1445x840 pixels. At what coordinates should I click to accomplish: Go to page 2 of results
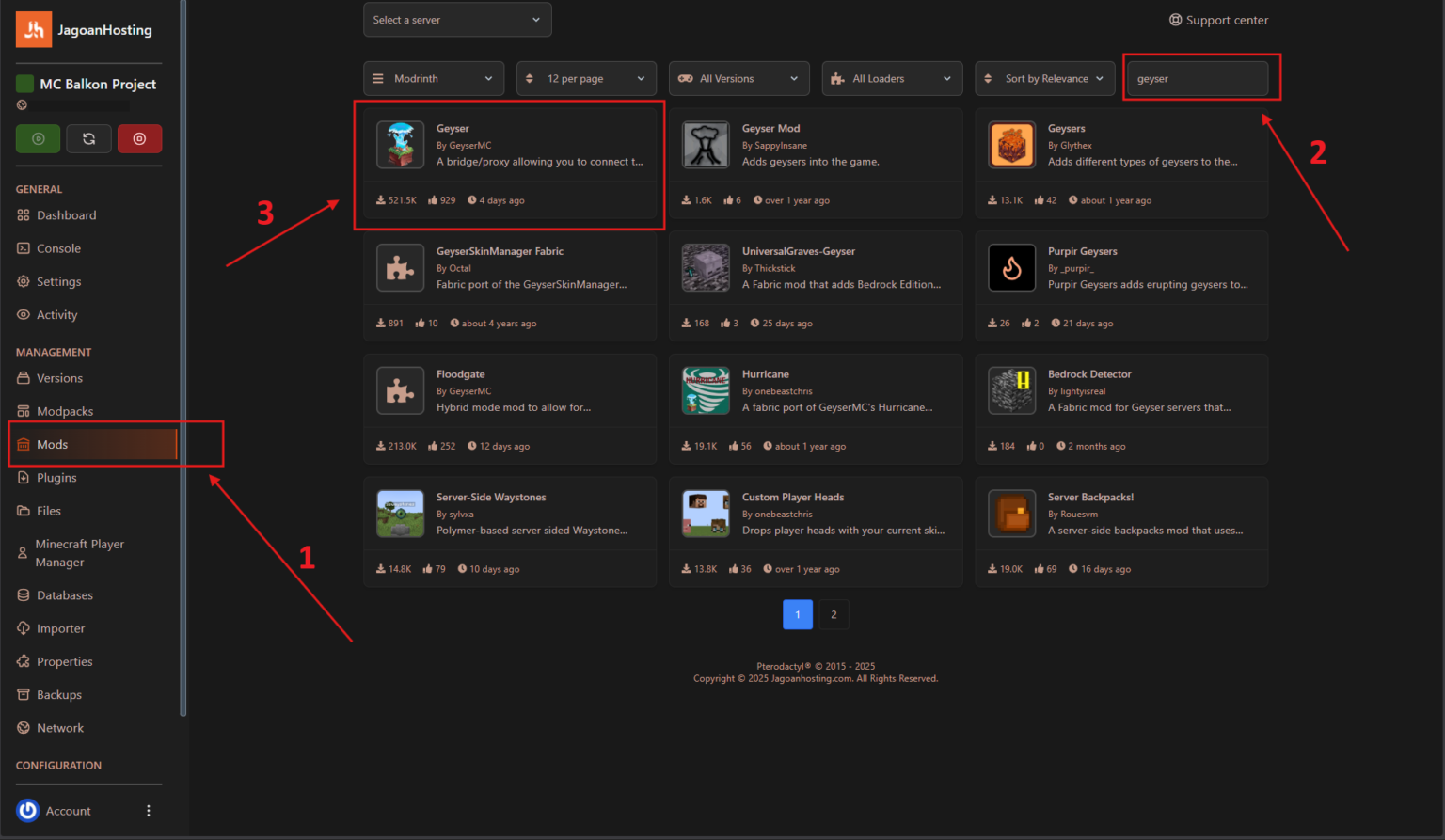(834, 614)
